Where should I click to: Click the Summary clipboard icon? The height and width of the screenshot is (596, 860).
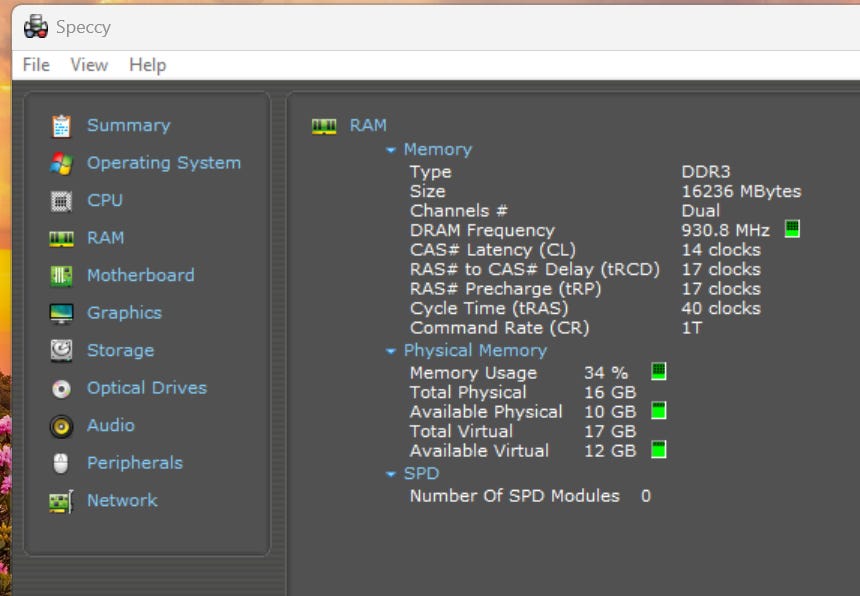(61, 126)
